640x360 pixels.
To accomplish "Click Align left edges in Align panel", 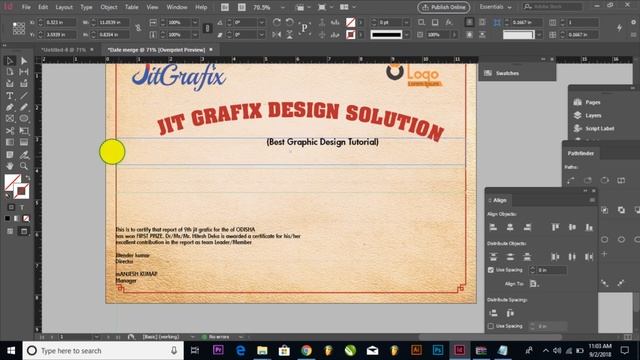I will tap(493, 227).
